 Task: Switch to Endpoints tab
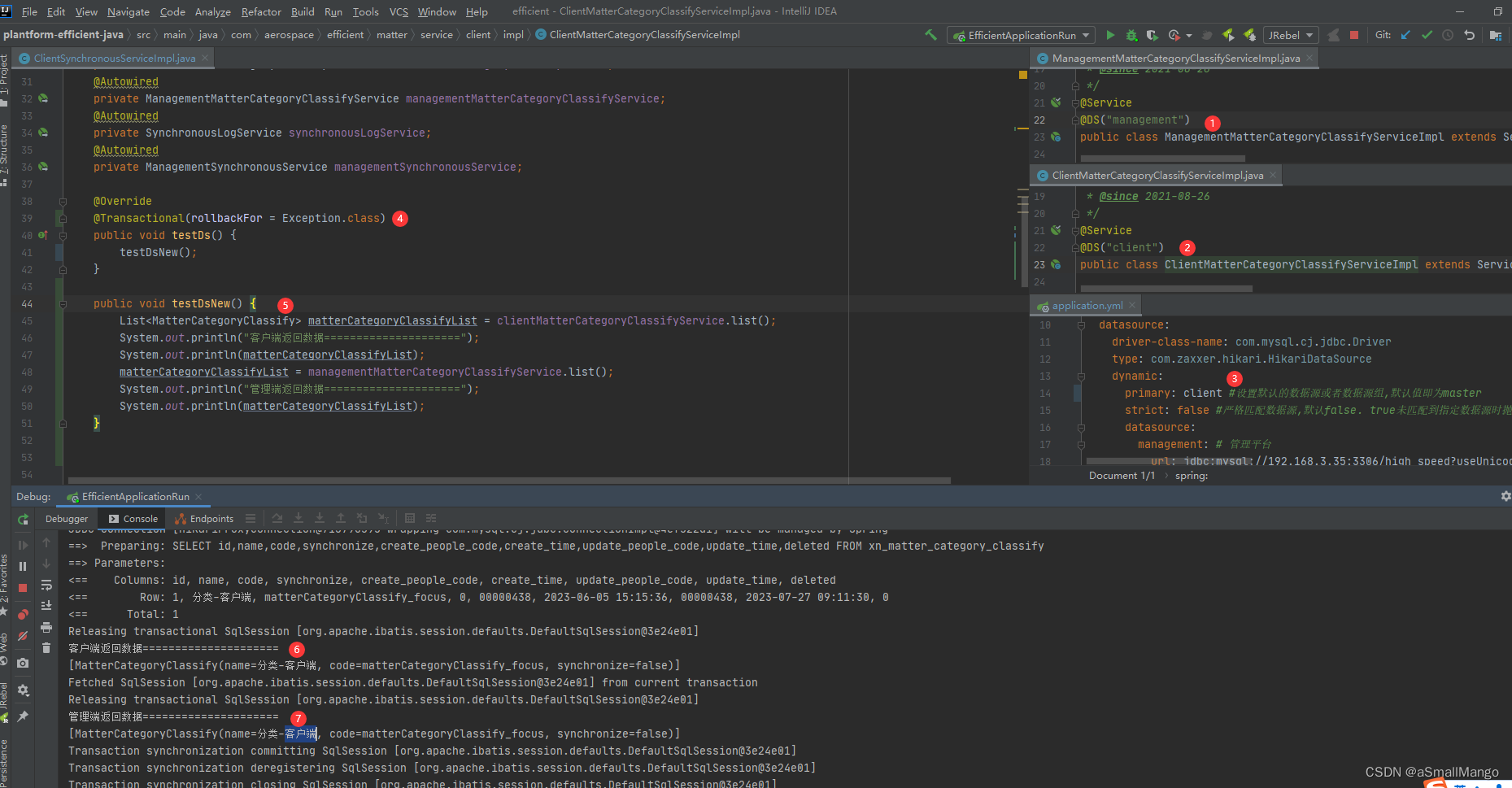[x=204, y=519]
